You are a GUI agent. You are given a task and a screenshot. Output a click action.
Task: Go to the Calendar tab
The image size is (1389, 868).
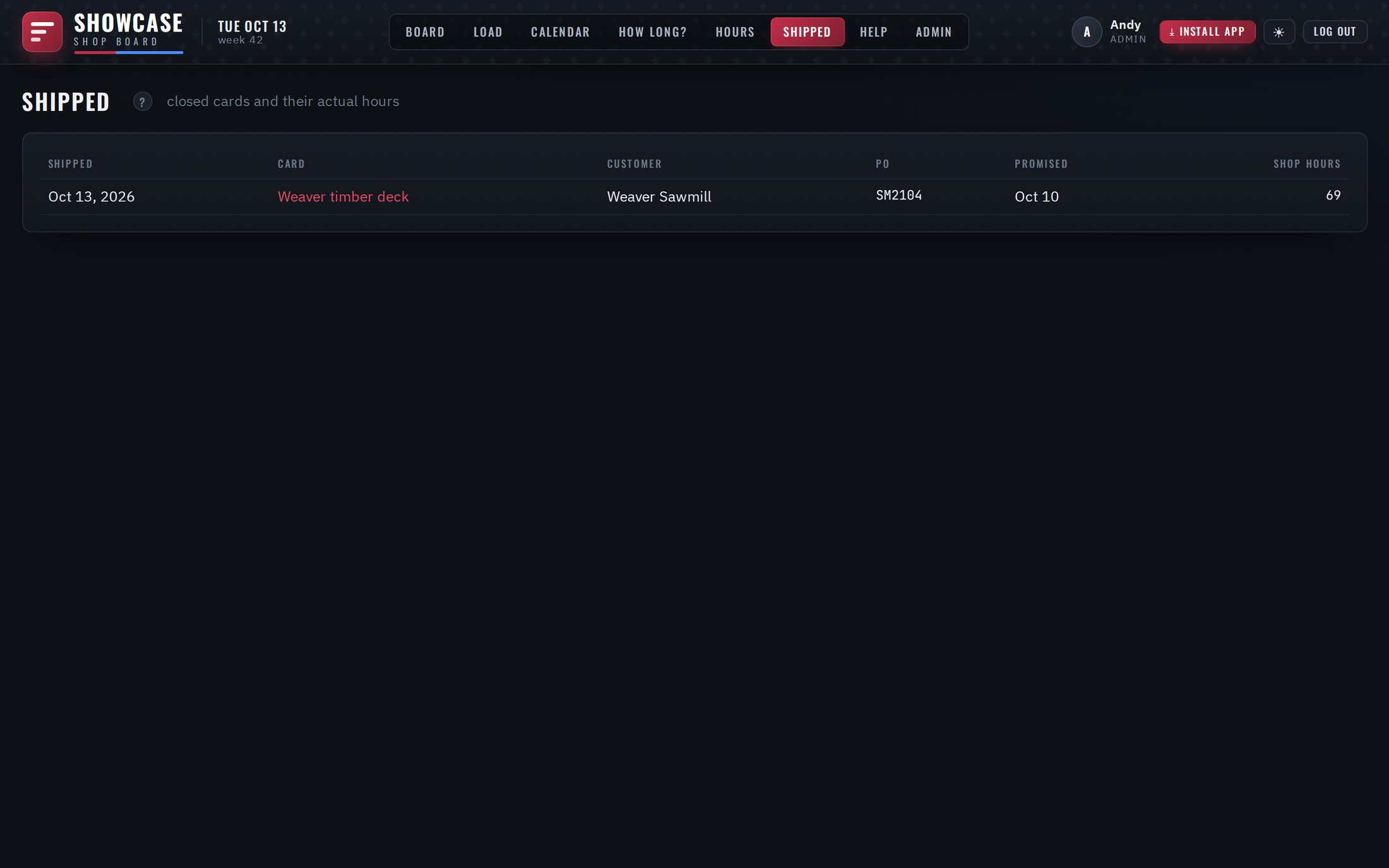560,32
